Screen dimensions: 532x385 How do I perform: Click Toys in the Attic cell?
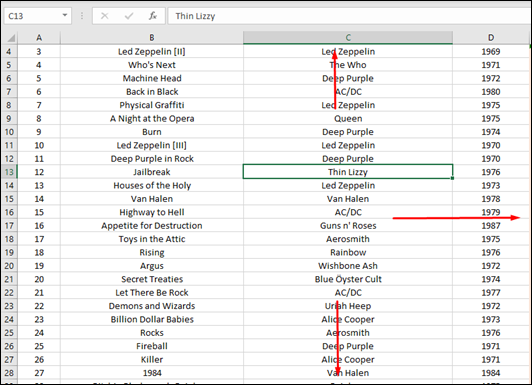[152, 239]
